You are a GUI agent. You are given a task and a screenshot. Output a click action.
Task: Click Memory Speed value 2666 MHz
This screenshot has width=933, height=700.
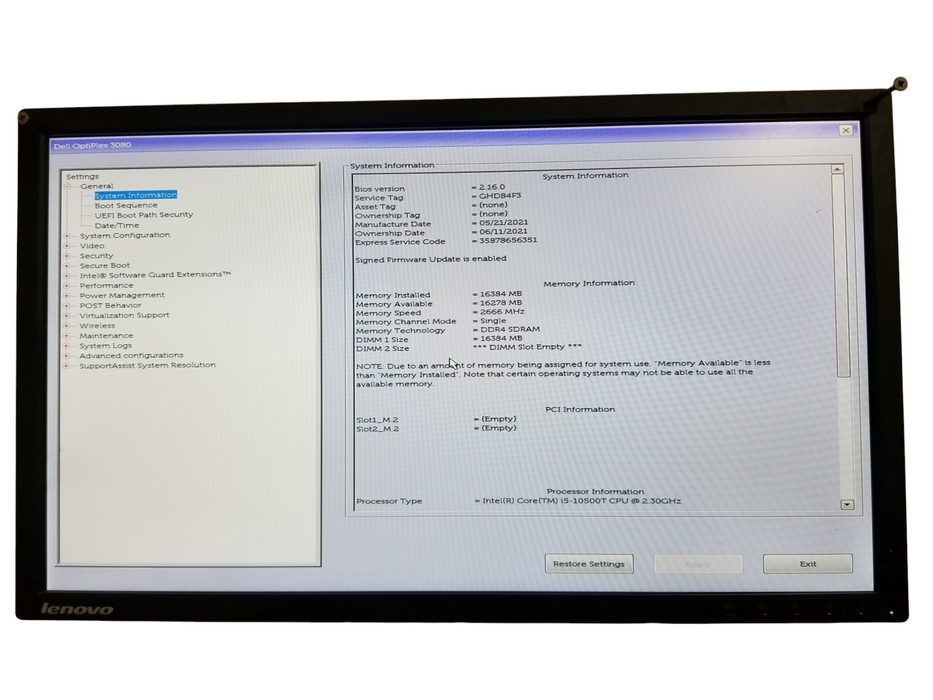(x=503, y=312)
